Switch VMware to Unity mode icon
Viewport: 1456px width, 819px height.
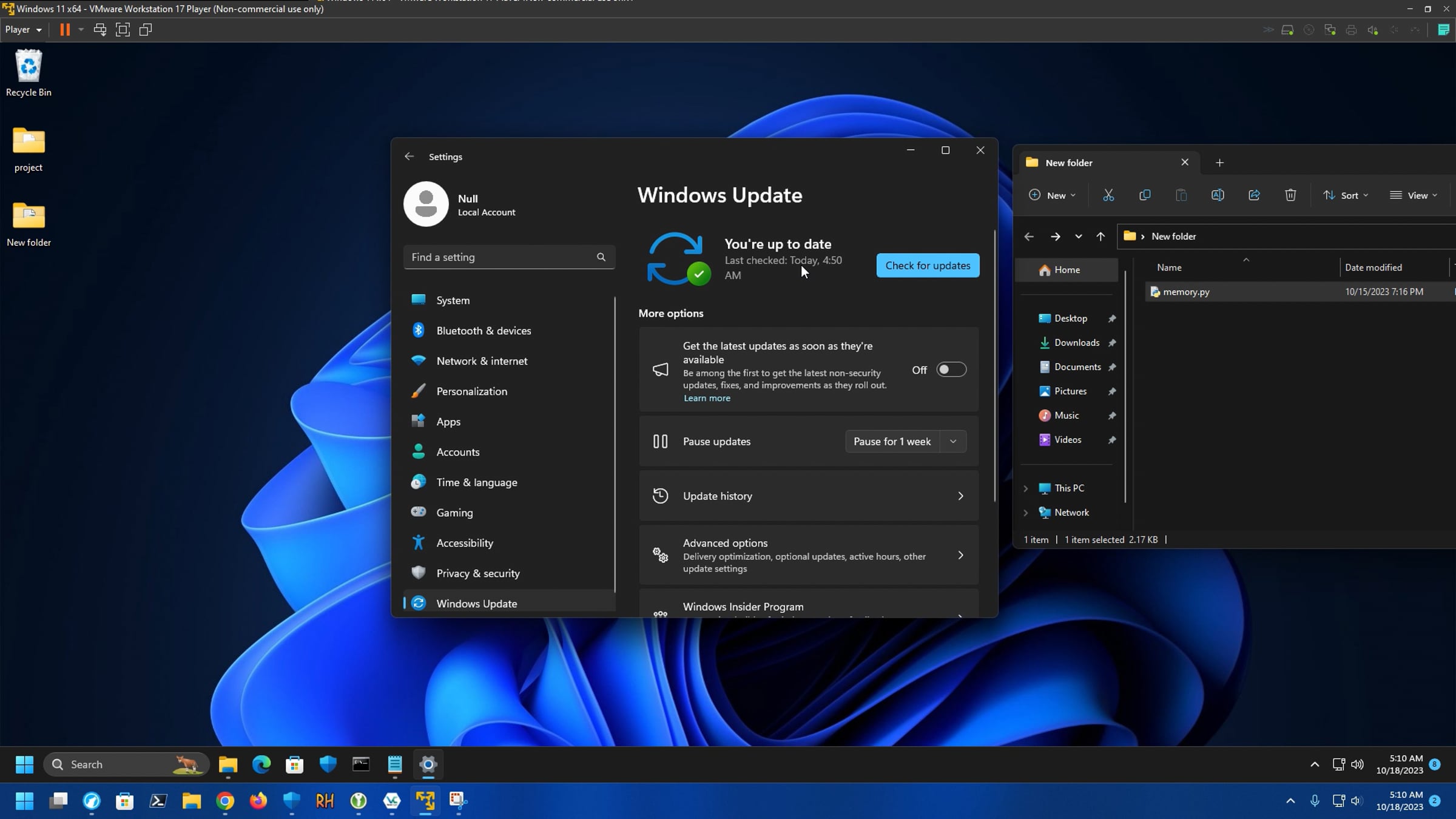tap(146, 30)
